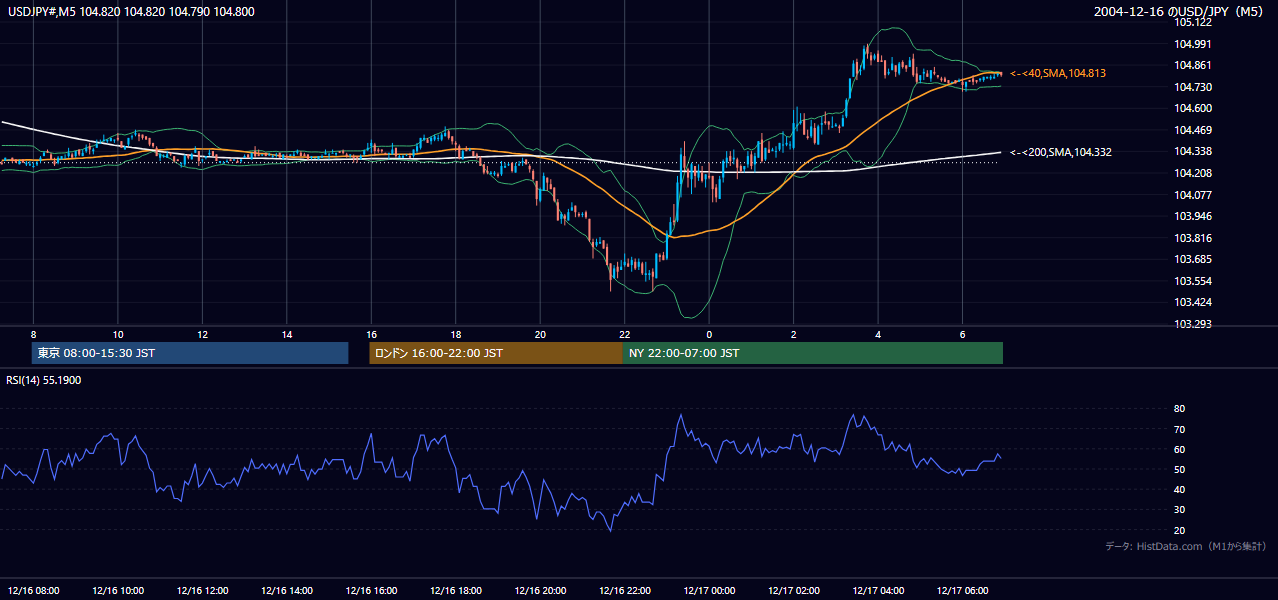
Task: Click RSI scale level 50
Action: click(x=1180, y=469)
